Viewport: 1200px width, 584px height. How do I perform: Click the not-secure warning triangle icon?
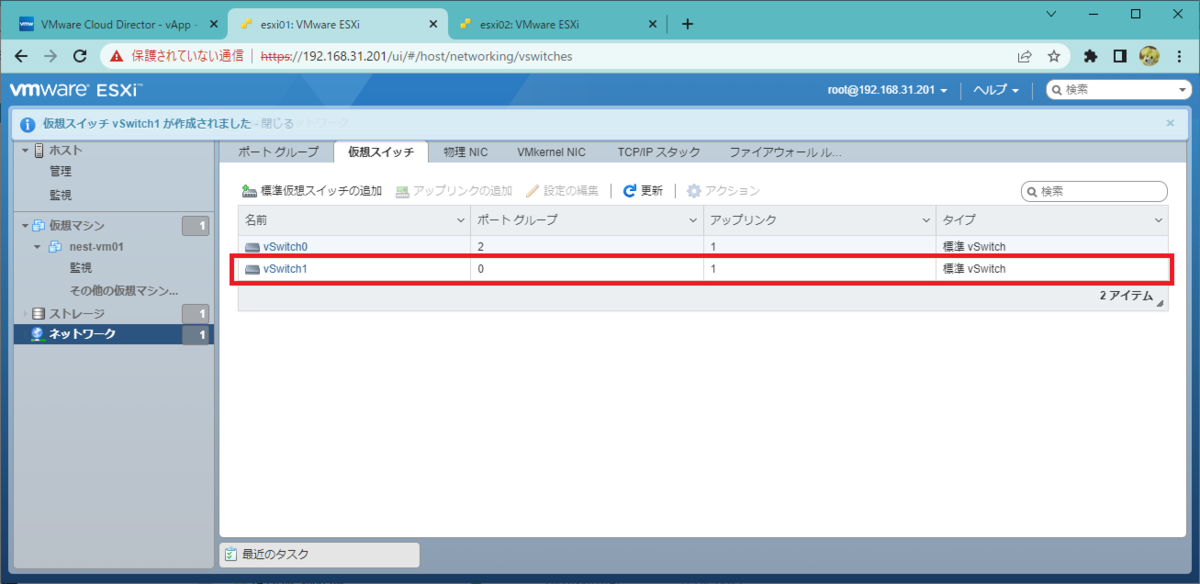coord(118,56)
